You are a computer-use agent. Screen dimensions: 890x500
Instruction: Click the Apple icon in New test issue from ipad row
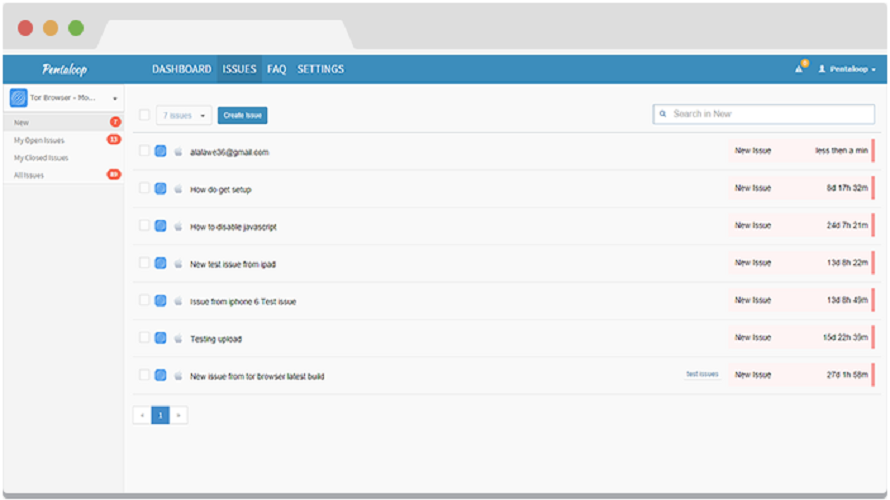pyautogui.click(x=178, y=264)
